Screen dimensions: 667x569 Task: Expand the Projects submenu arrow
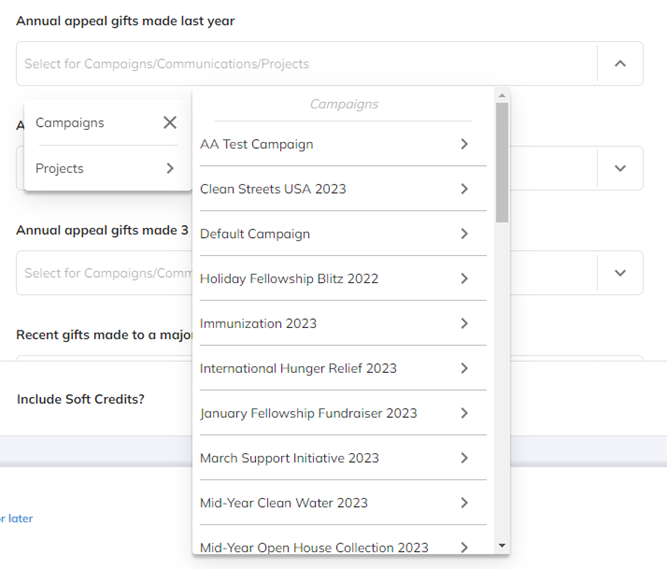(x=170, y=168)
